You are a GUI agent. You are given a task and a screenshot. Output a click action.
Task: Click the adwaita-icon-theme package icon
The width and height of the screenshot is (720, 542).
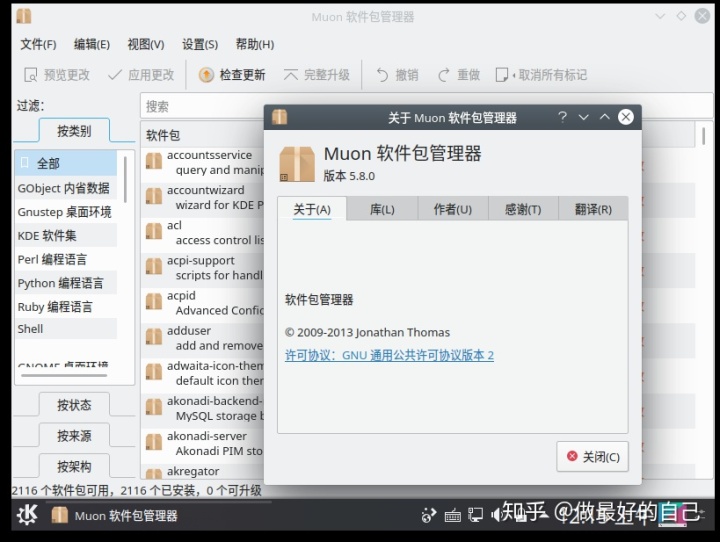click(x=154, y=372)
